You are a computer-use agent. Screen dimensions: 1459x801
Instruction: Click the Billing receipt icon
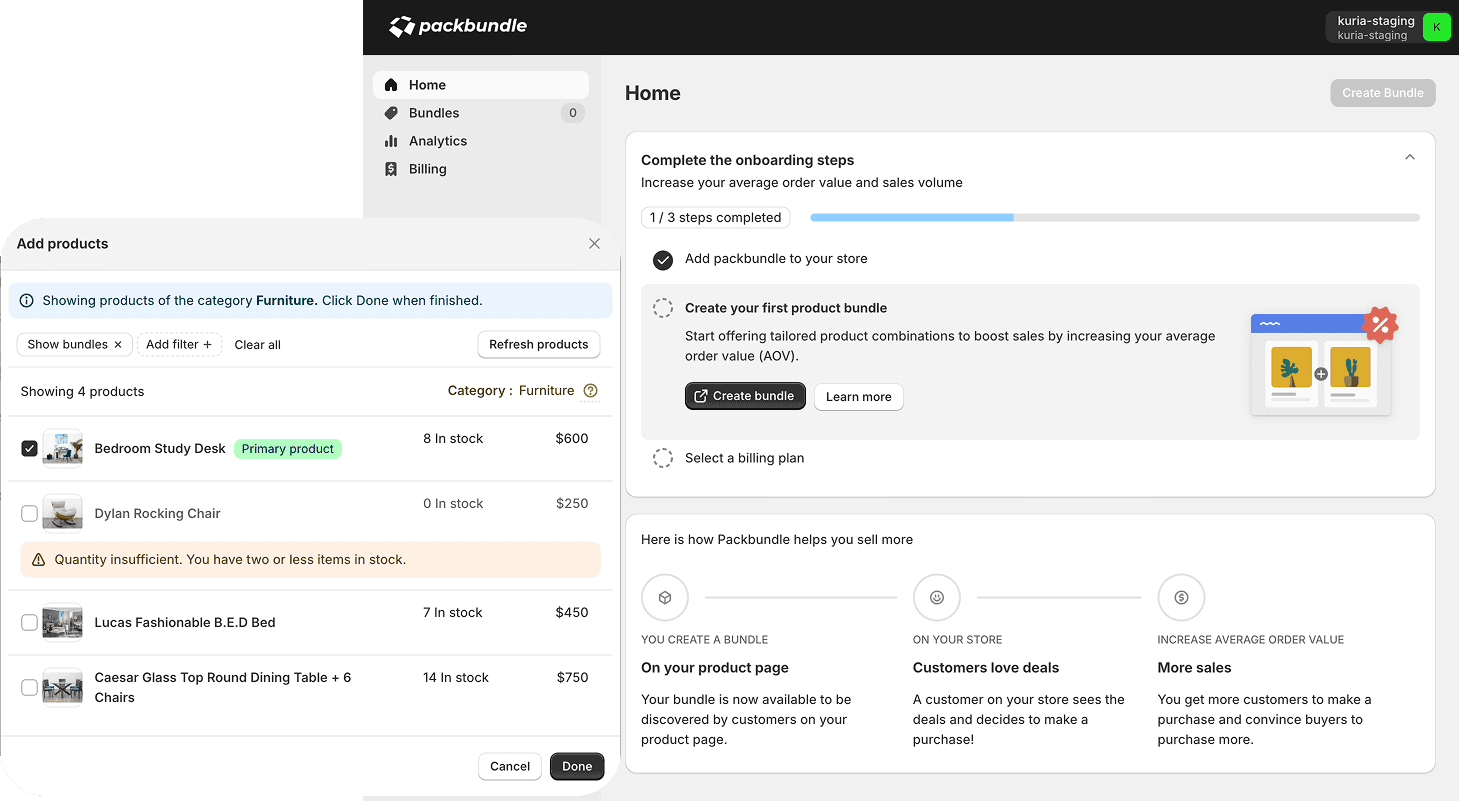391,169
